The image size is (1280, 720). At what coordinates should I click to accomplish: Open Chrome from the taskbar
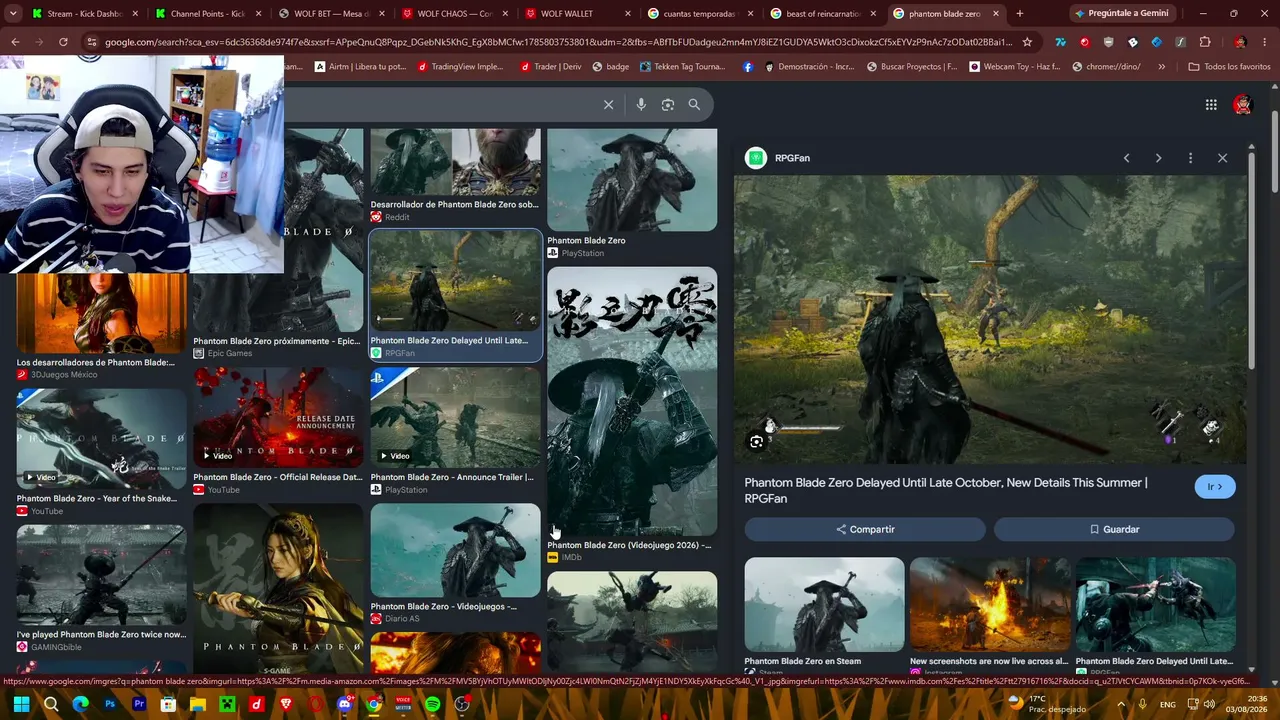(x=373, y=704)
